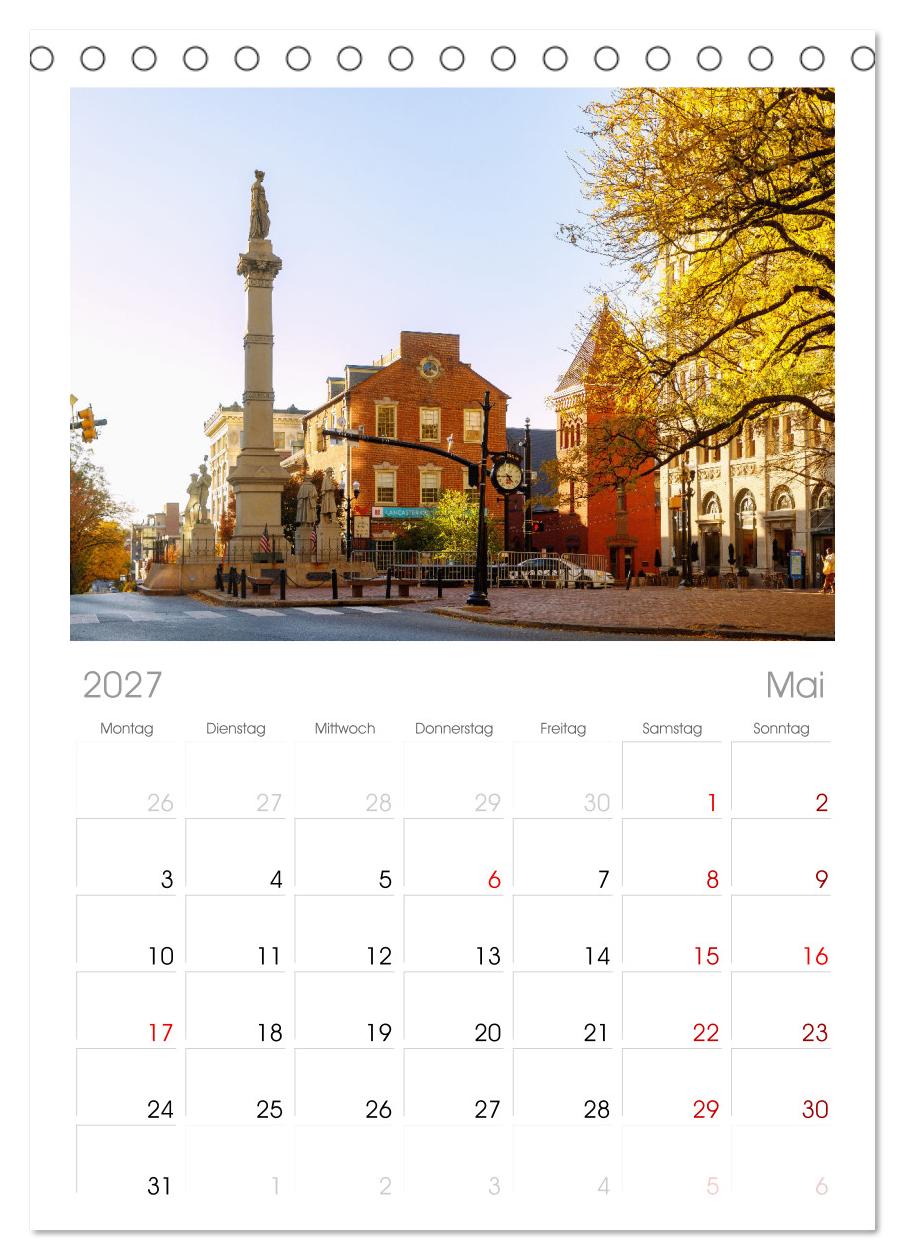Select date 10 in the calendar
This screenshot has height=1260, width=905.
[x=161, y=956]
